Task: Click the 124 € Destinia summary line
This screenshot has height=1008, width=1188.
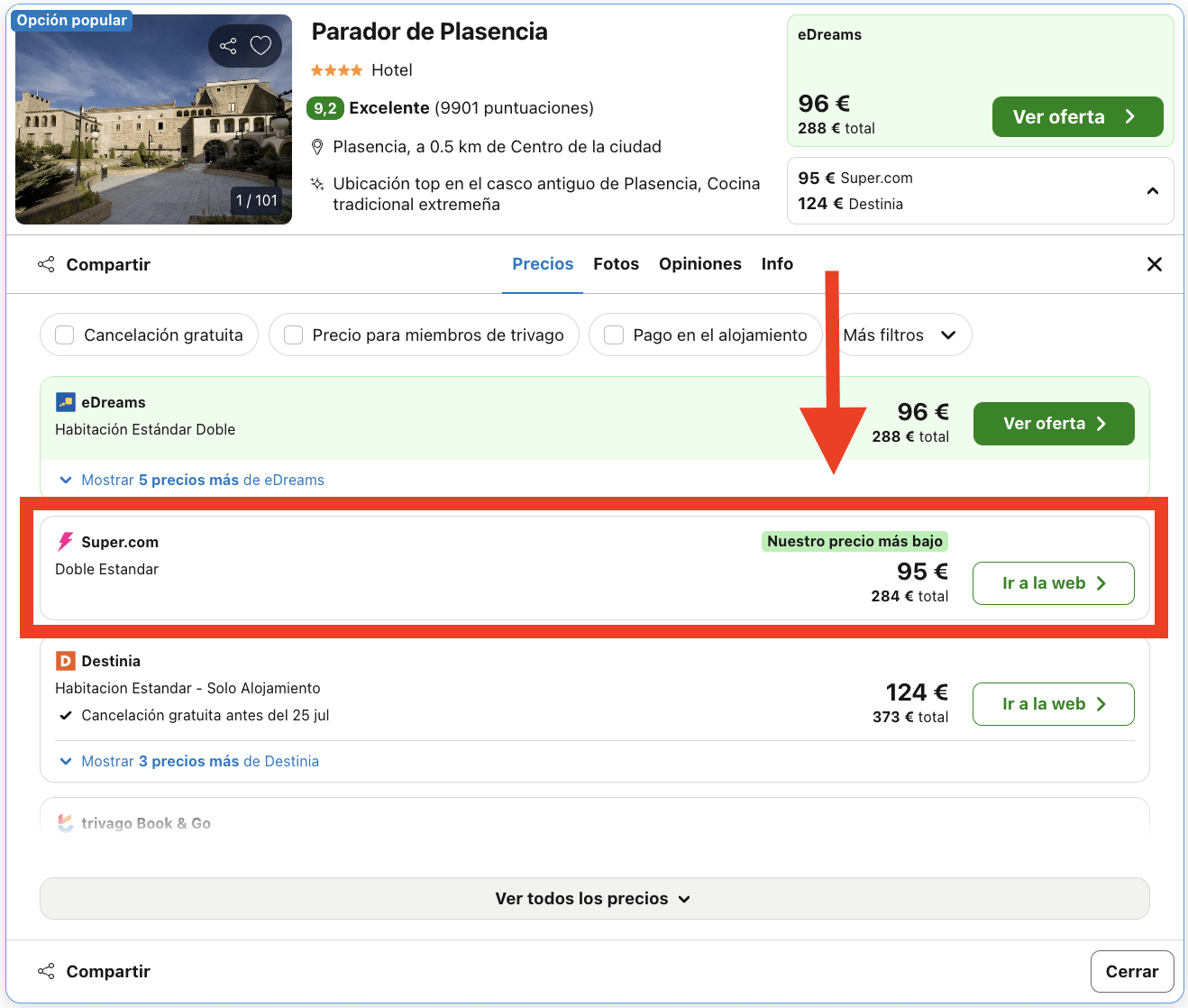Action: [x=850, y=204]
